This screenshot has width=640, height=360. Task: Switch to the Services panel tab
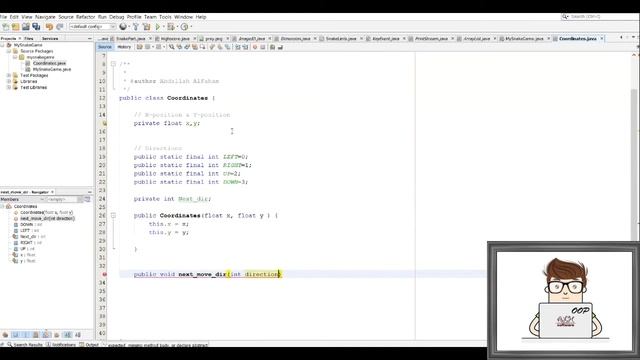coord(50,38)
